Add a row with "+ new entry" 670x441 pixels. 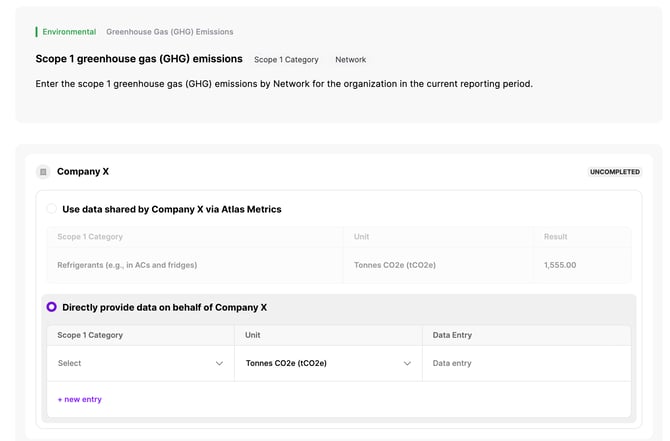tap(80, 399)
